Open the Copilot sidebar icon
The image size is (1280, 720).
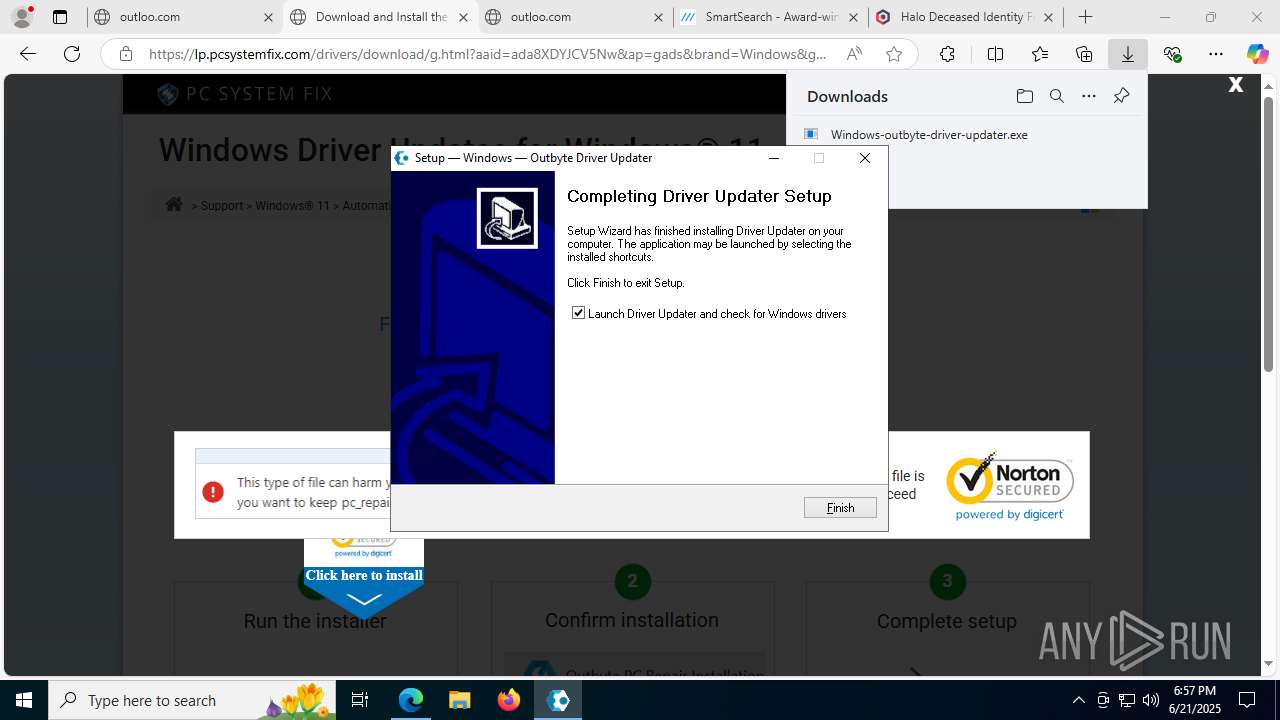click(1257, 54)
